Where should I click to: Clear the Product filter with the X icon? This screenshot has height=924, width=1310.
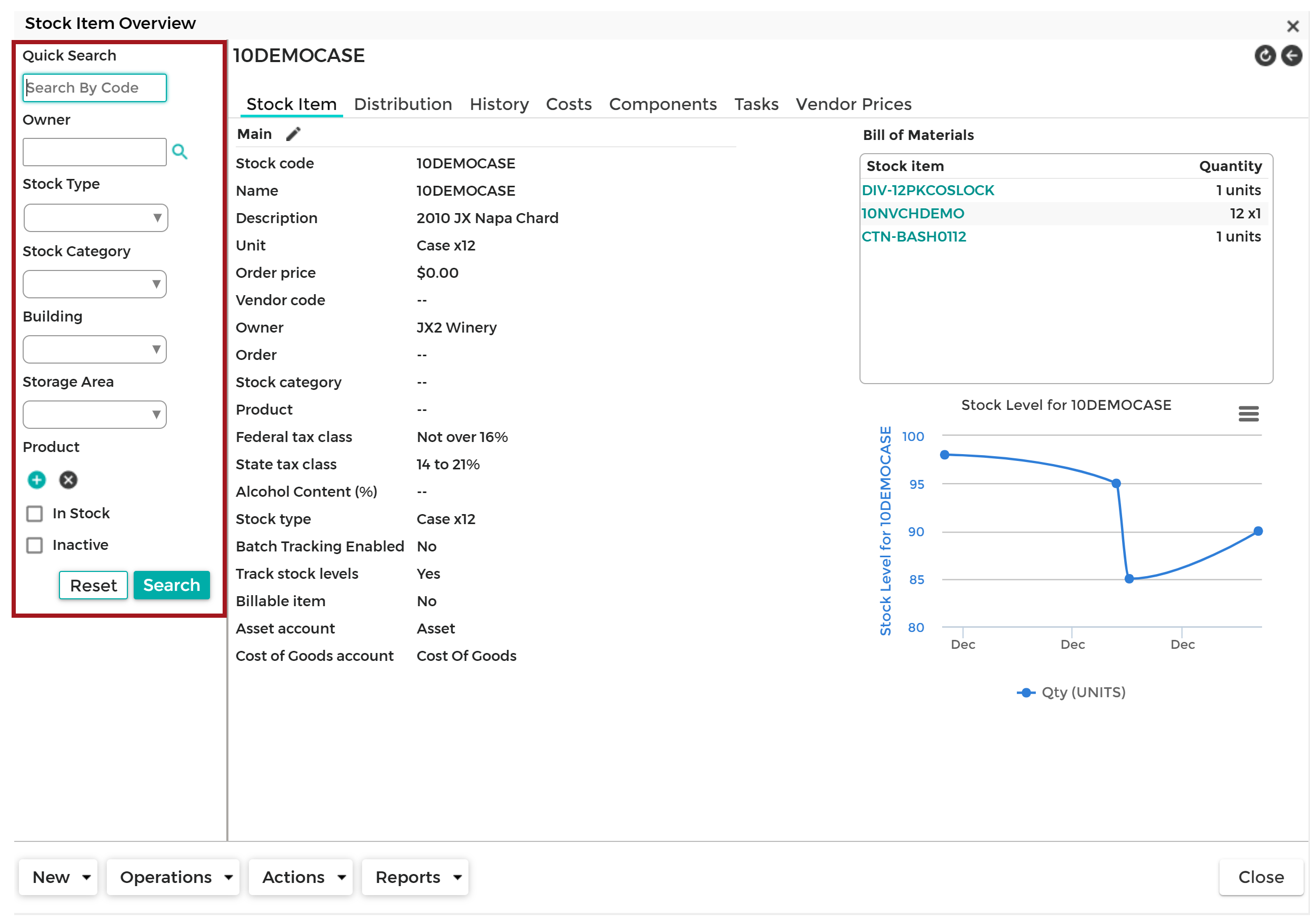point(68,480)
